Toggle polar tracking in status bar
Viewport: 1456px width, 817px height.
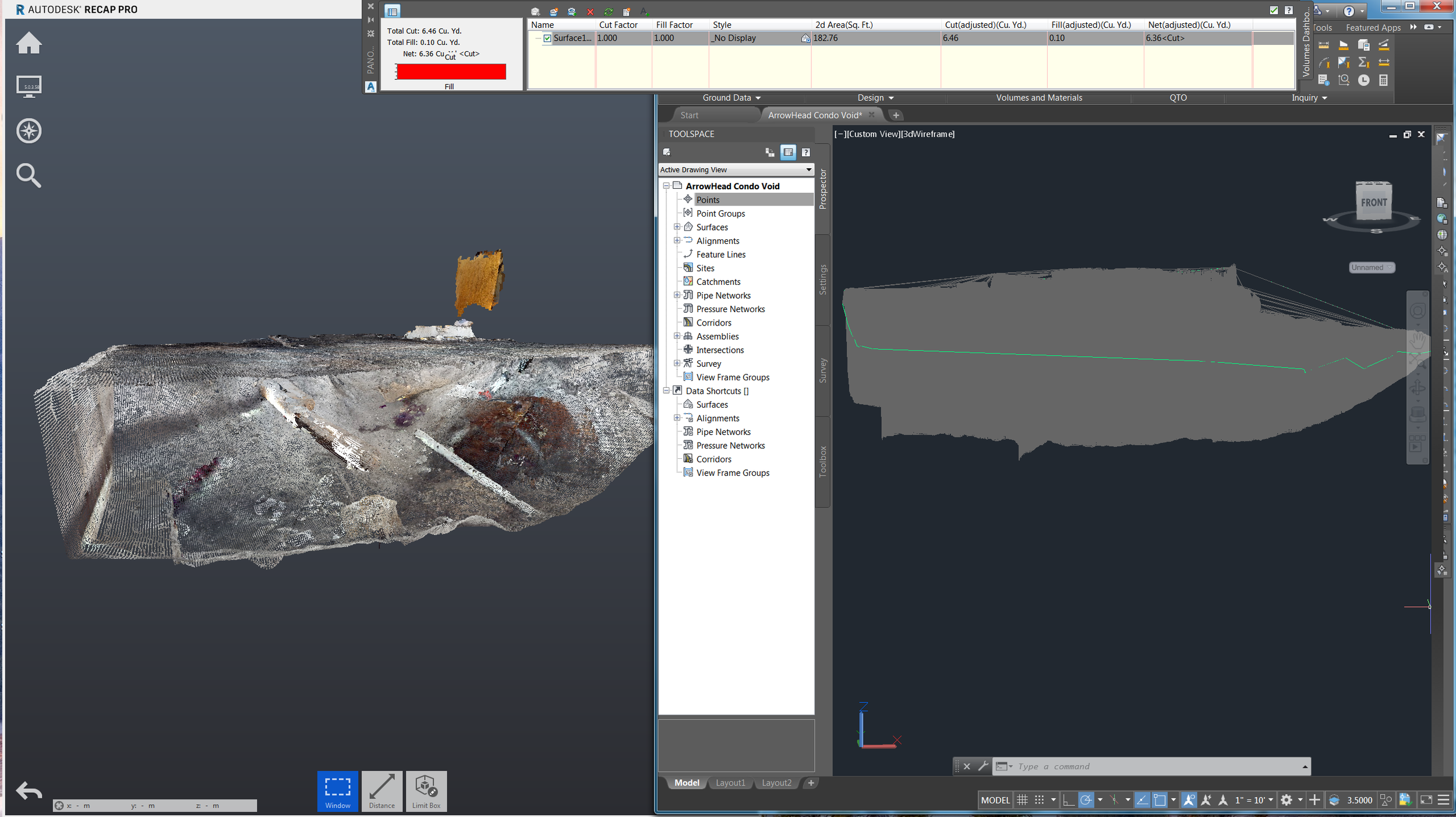pyautogui.click(x=1086, y=800)
